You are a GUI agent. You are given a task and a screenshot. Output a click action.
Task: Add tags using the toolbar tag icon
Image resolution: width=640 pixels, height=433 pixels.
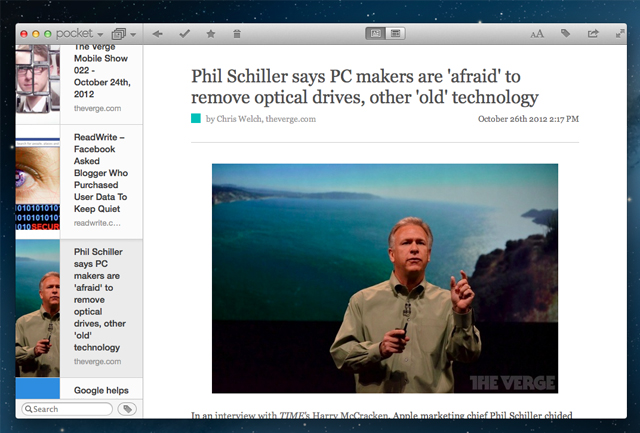[x=566, y=33]
